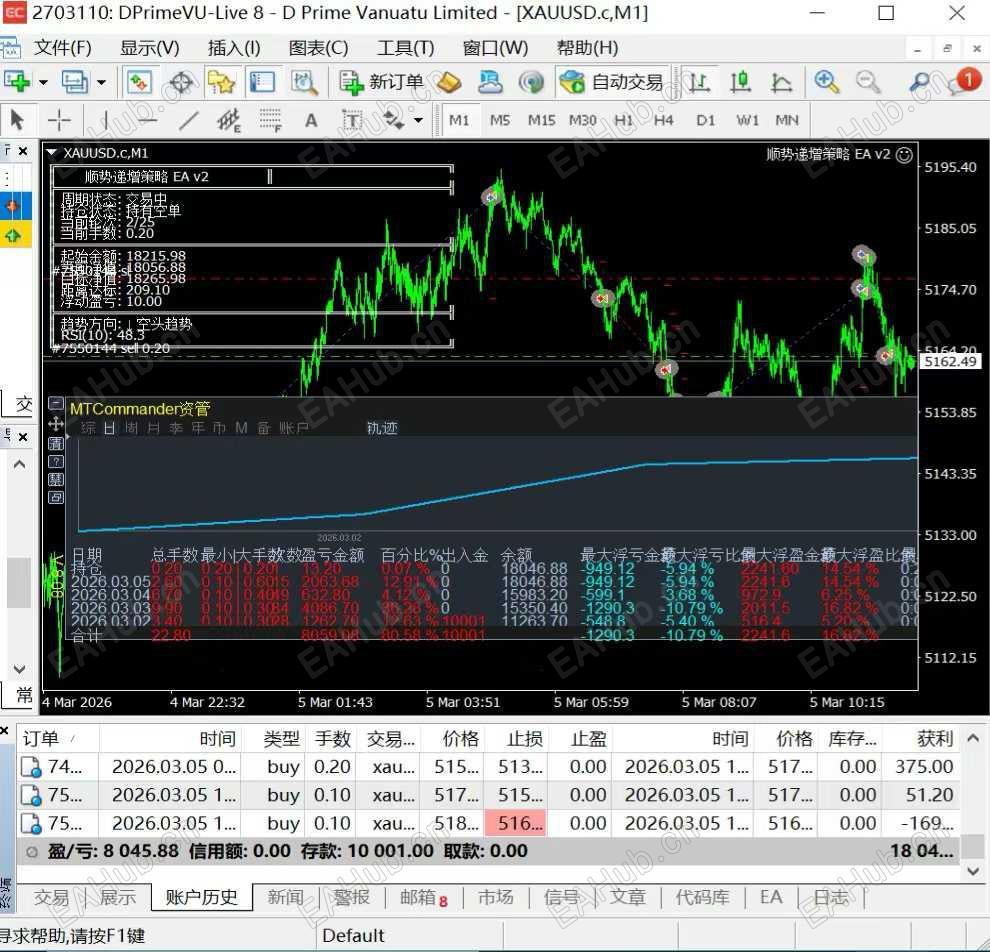Select the H4 timeframe button
This screenshot has width=990, height=952.
664,120
